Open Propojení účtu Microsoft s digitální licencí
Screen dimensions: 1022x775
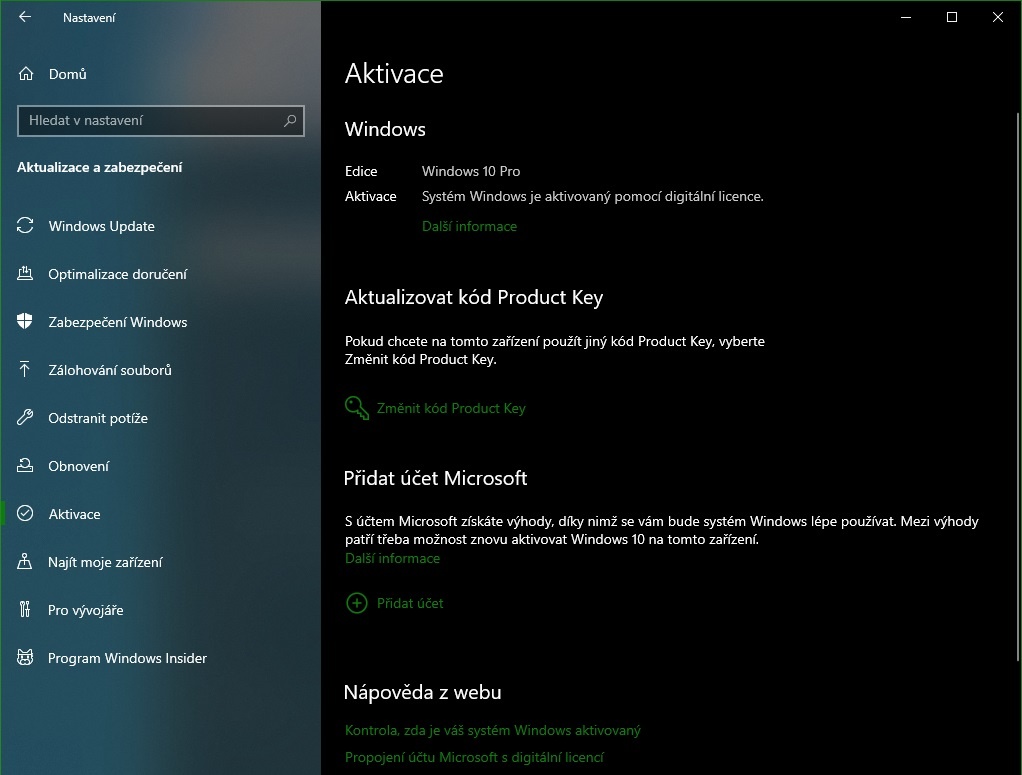(x=474, y=757)
